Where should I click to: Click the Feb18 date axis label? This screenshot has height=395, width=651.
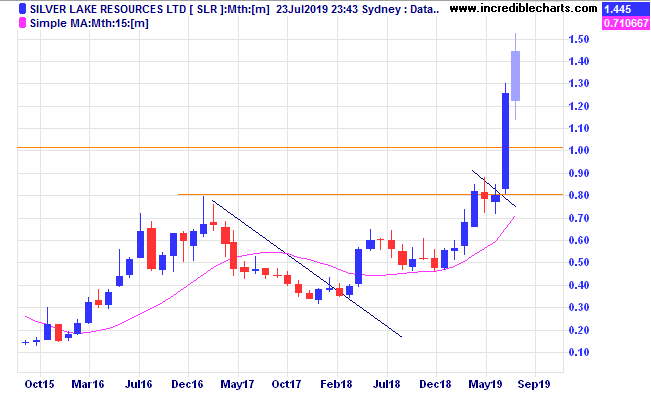click(x=336, y=384)
